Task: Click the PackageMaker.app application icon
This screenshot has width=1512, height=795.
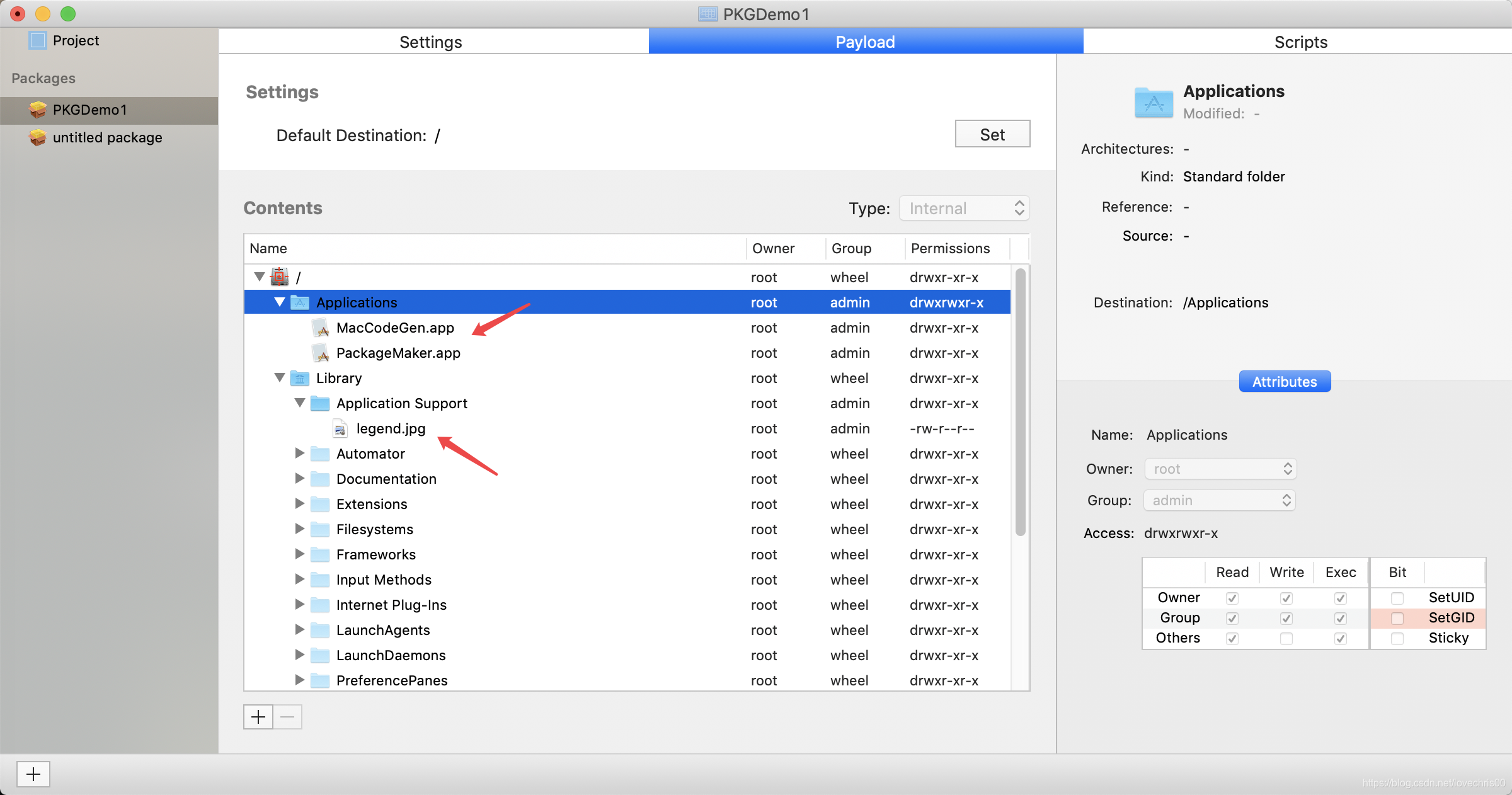Action: (x=321, y=353)
